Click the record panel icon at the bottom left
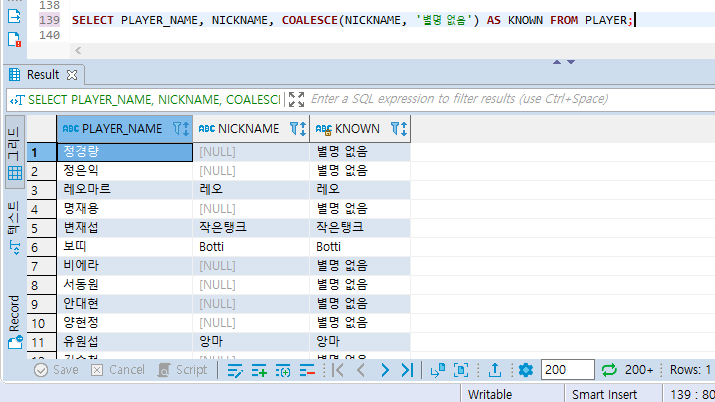Image resolution: width=715 pixels, height=402 pixels. (x=15, y=342)
